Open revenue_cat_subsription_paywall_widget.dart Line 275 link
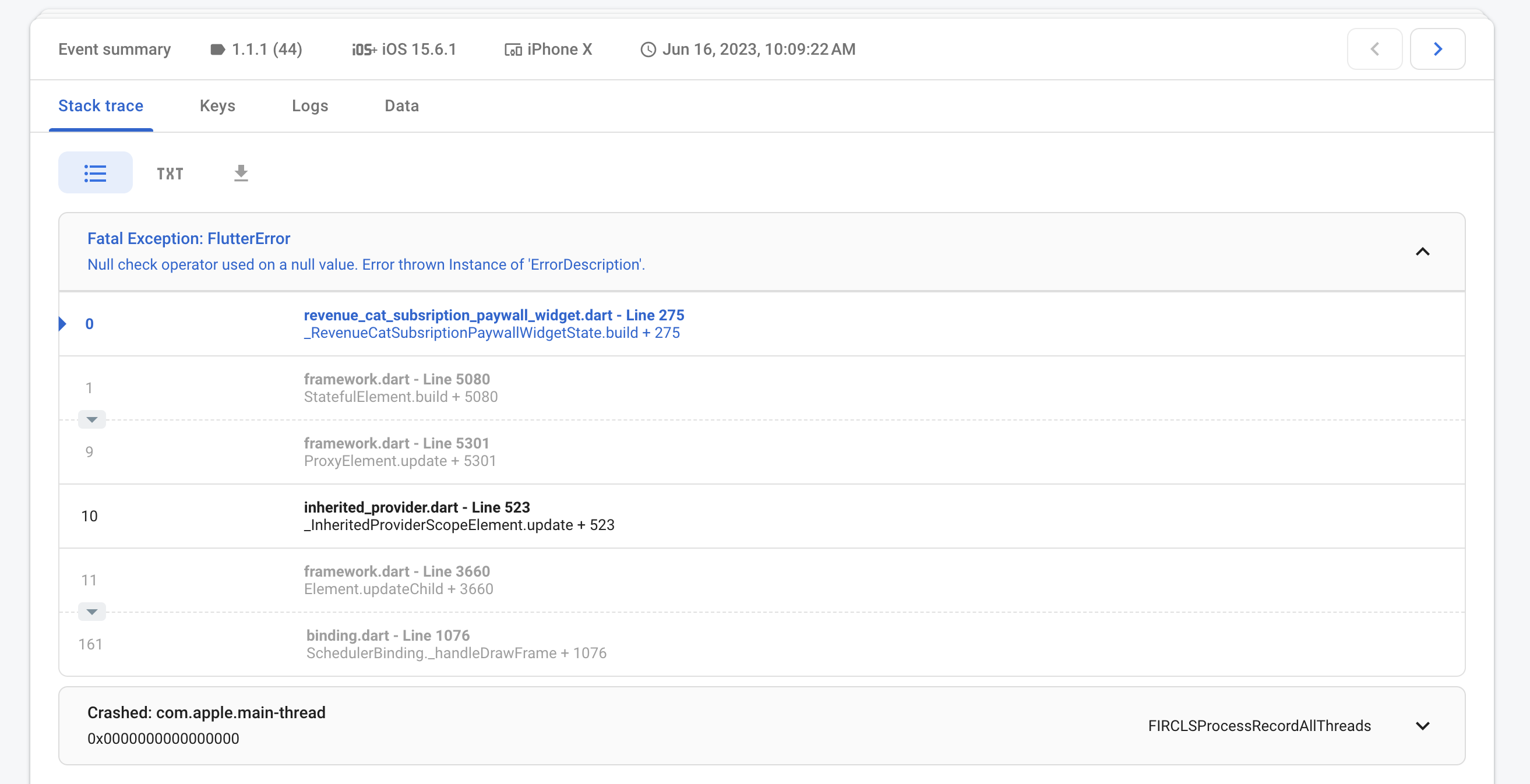The width and height of the screenshot is (1530, 784). 493,315
